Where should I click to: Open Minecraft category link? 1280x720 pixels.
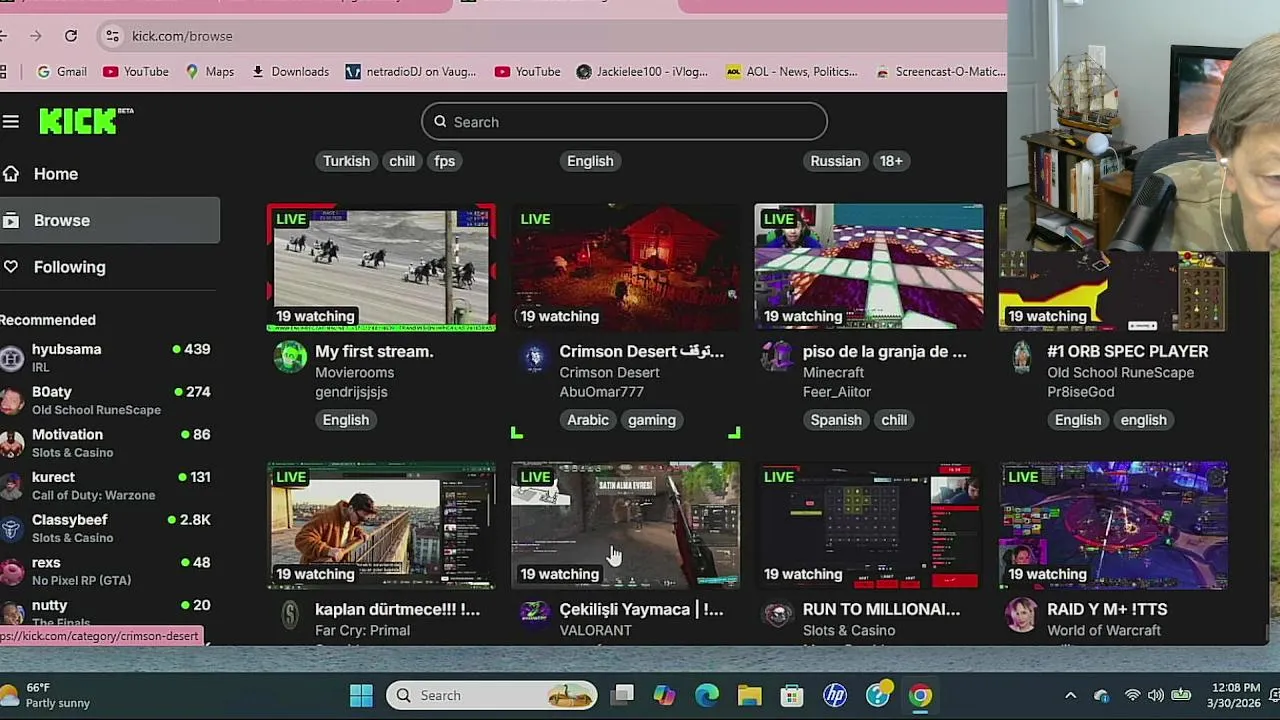click(833, 372)
